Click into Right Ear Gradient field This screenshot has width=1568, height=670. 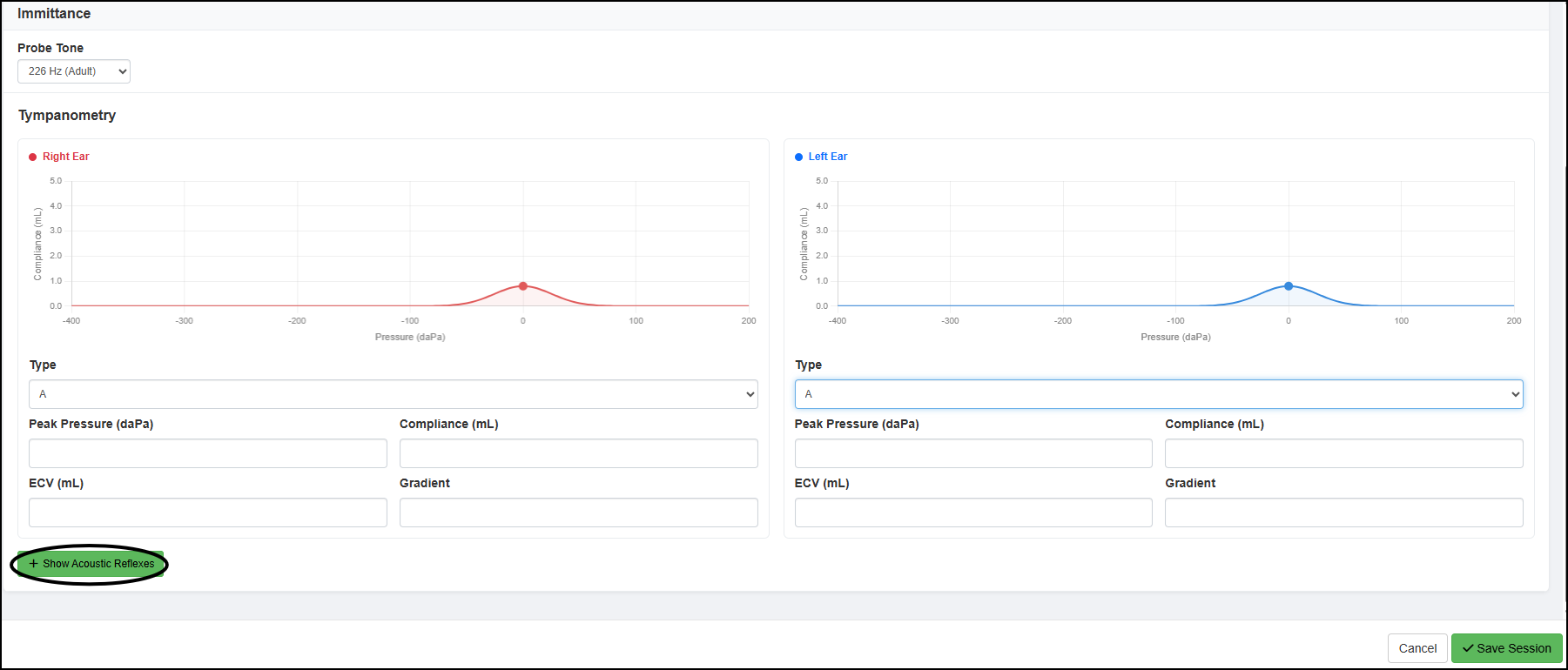578,513
